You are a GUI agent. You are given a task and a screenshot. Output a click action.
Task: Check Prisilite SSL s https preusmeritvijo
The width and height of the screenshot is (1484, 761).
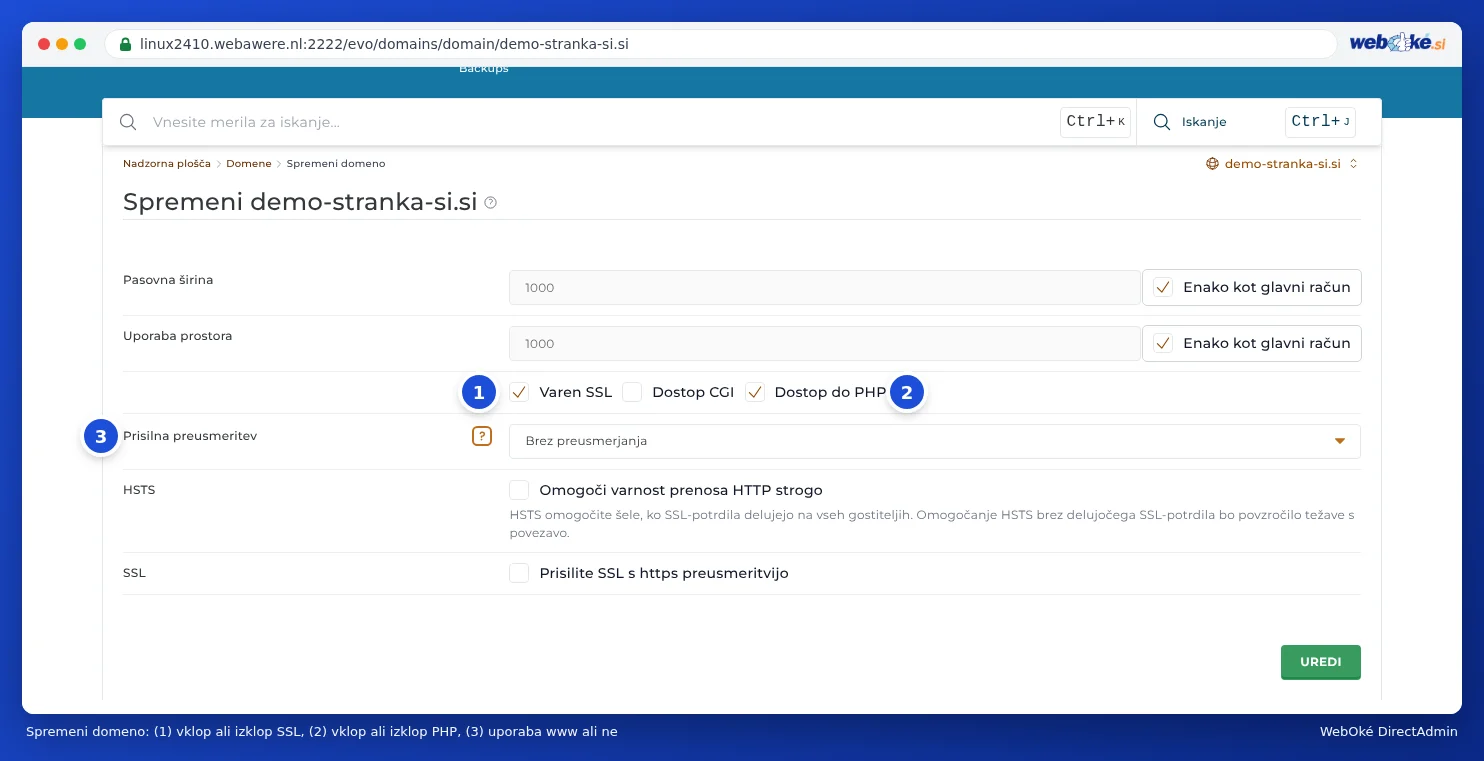pos(519,573)
